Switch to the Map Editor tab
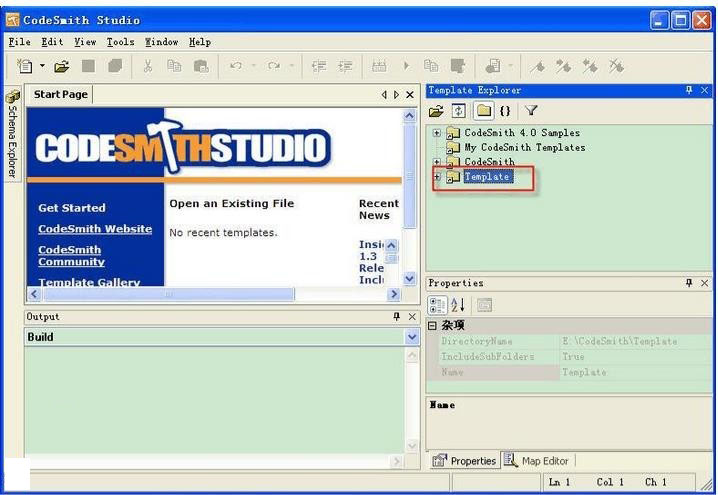This screenshot has height=495, width=718. [537, 461]
